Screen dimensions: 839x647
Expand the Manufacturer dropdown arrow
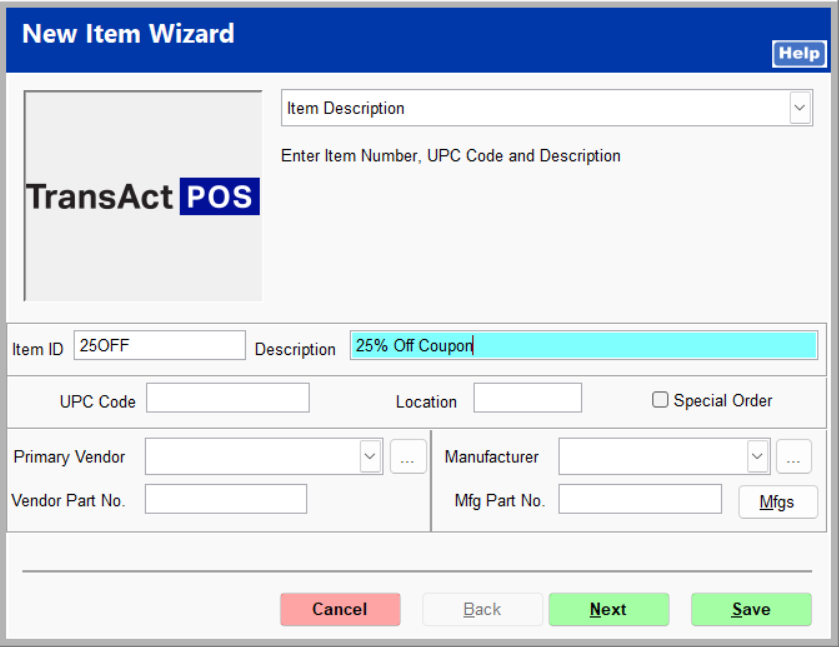(757, 457)
